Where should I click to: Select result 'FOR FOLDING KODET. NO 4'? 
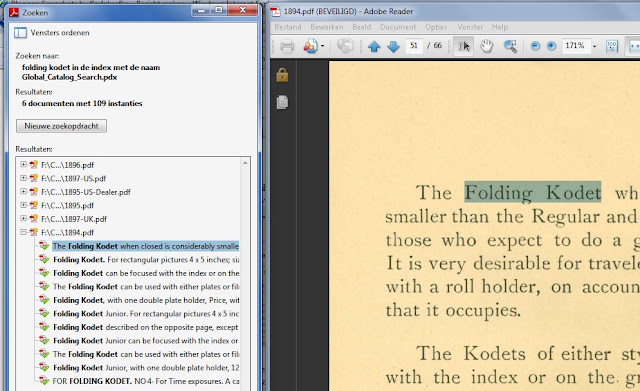146,381
